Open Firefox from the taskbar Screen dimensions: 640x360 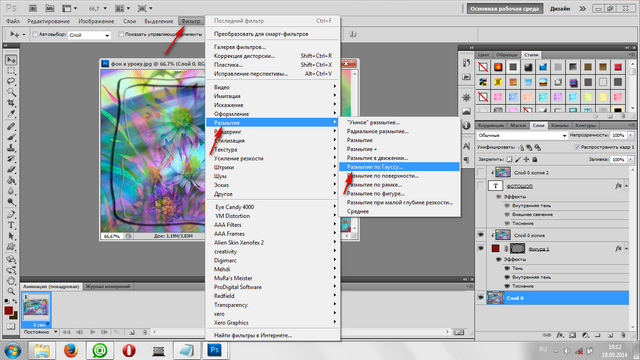71,350
